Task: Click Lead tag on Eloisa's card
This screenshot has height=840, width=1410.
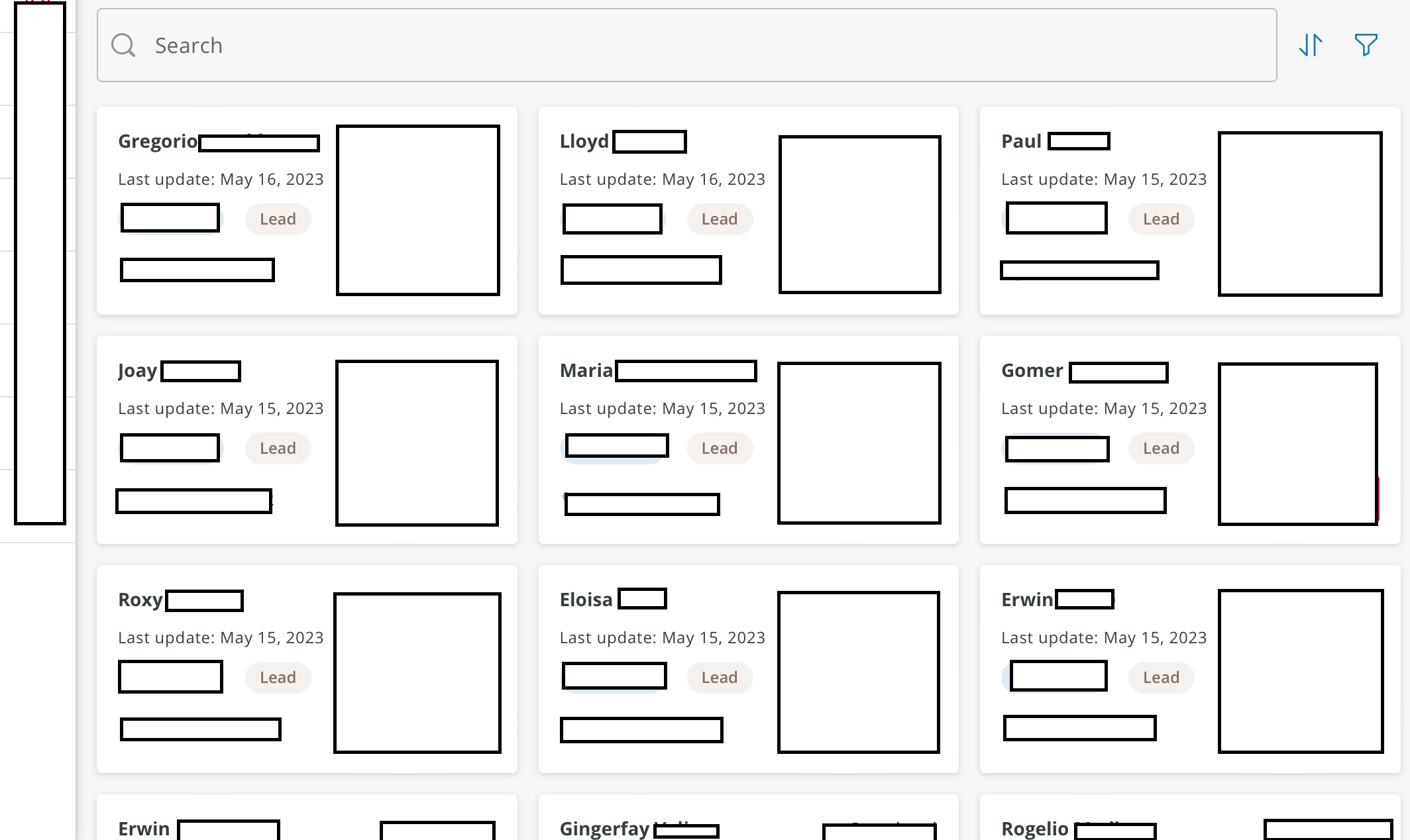Action: click(x=719, y=678)
